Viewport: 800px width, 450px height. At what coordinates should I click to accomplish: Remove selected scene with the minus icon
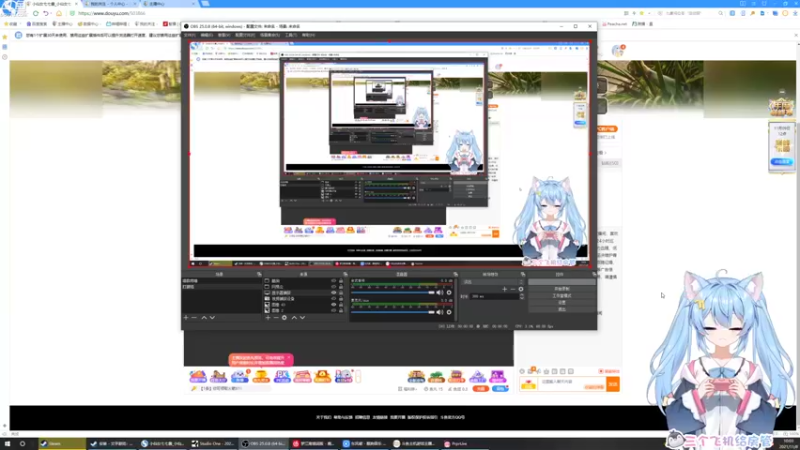pos(194,318)
